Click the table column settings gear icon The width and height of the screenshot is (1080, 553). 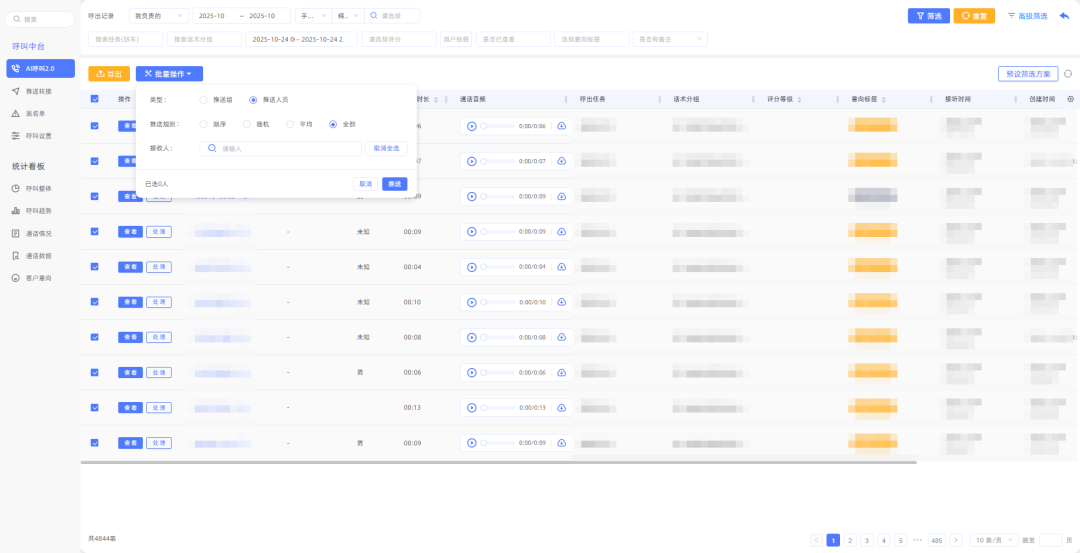[1071, 99]
